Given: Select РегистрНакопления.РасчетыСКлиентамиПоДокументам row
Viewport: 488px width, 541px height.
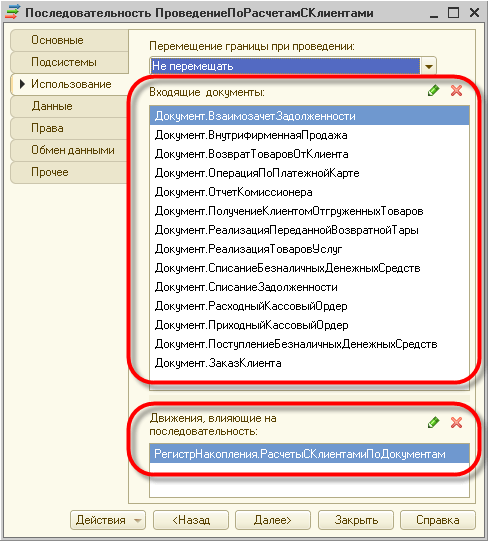Looking at the screenshot, I should click(309, 454).
